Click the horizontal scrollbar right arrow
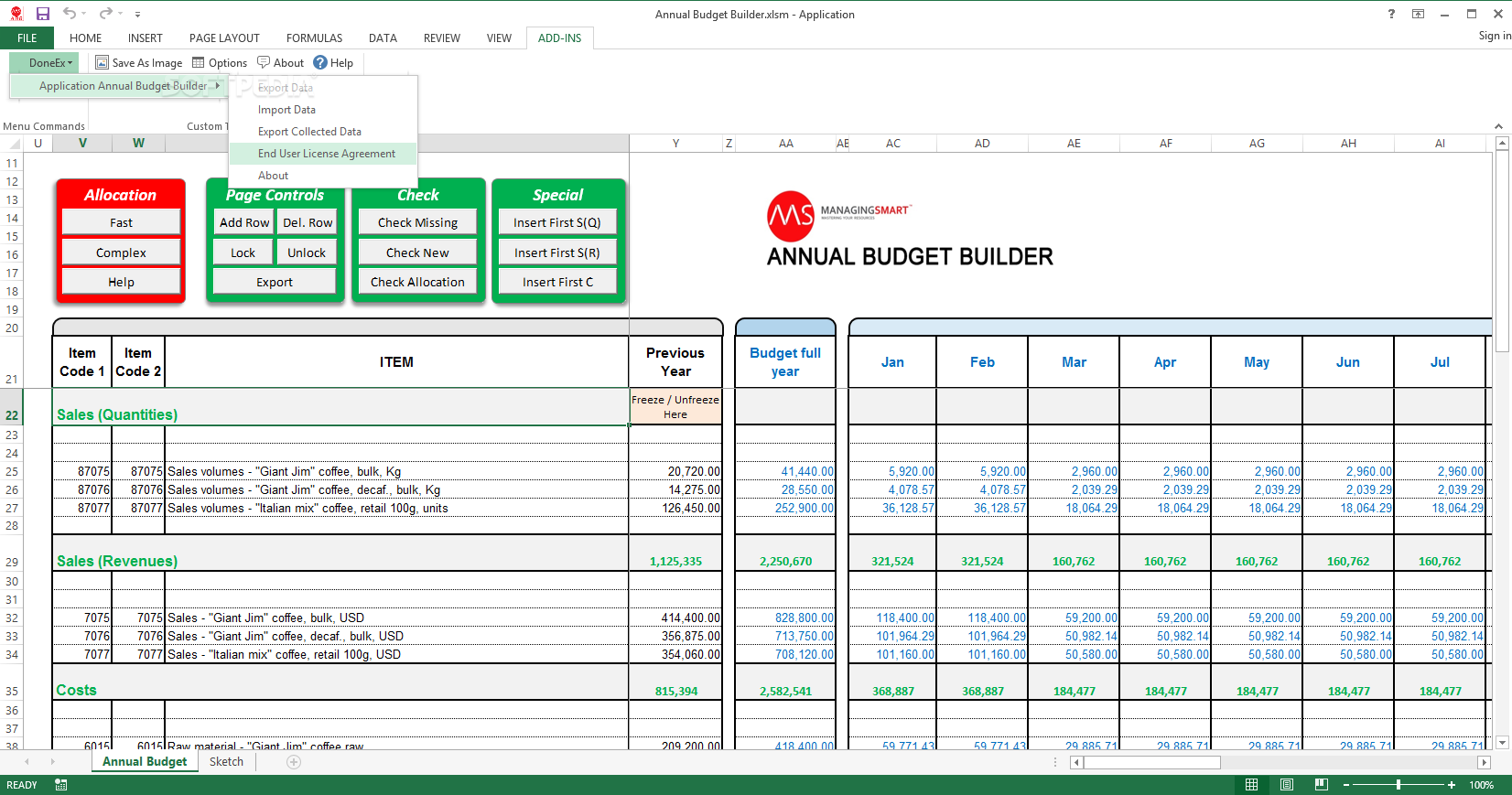Viewport: 1512px width, 795px height. tap(1484, 762)
